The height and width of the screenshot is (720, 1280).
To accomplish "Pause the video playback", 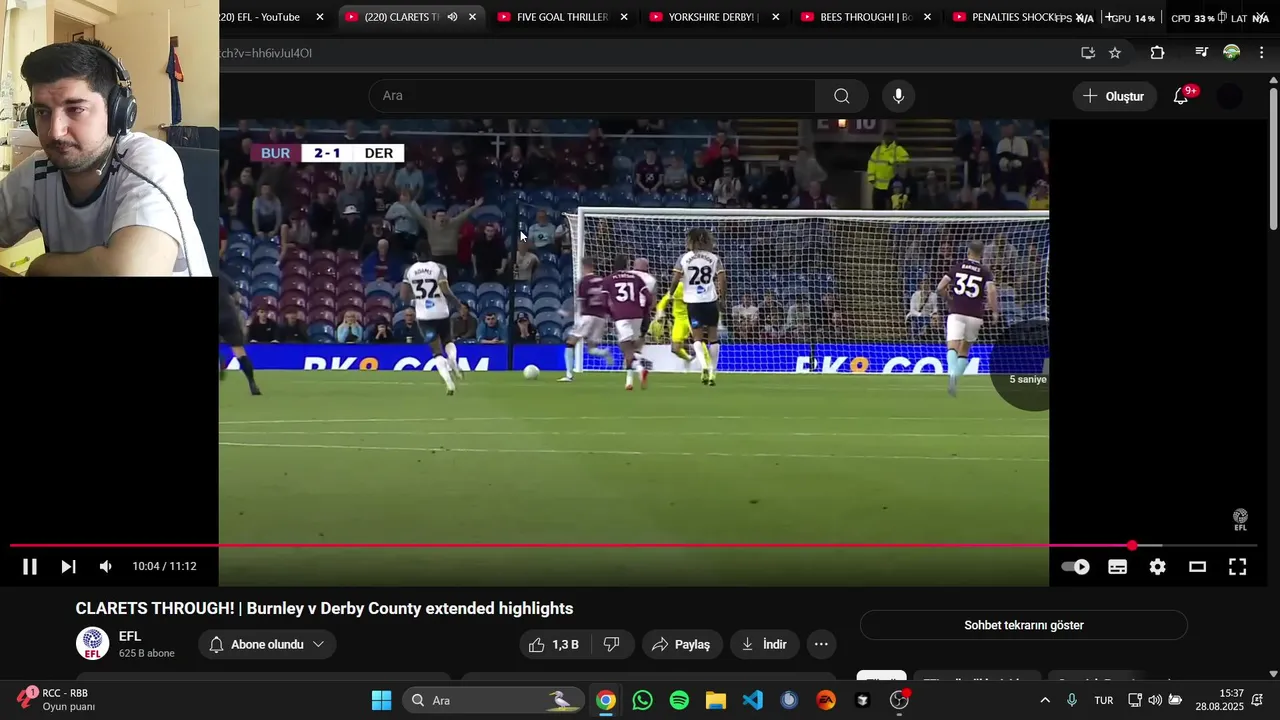I will [30, 567].
